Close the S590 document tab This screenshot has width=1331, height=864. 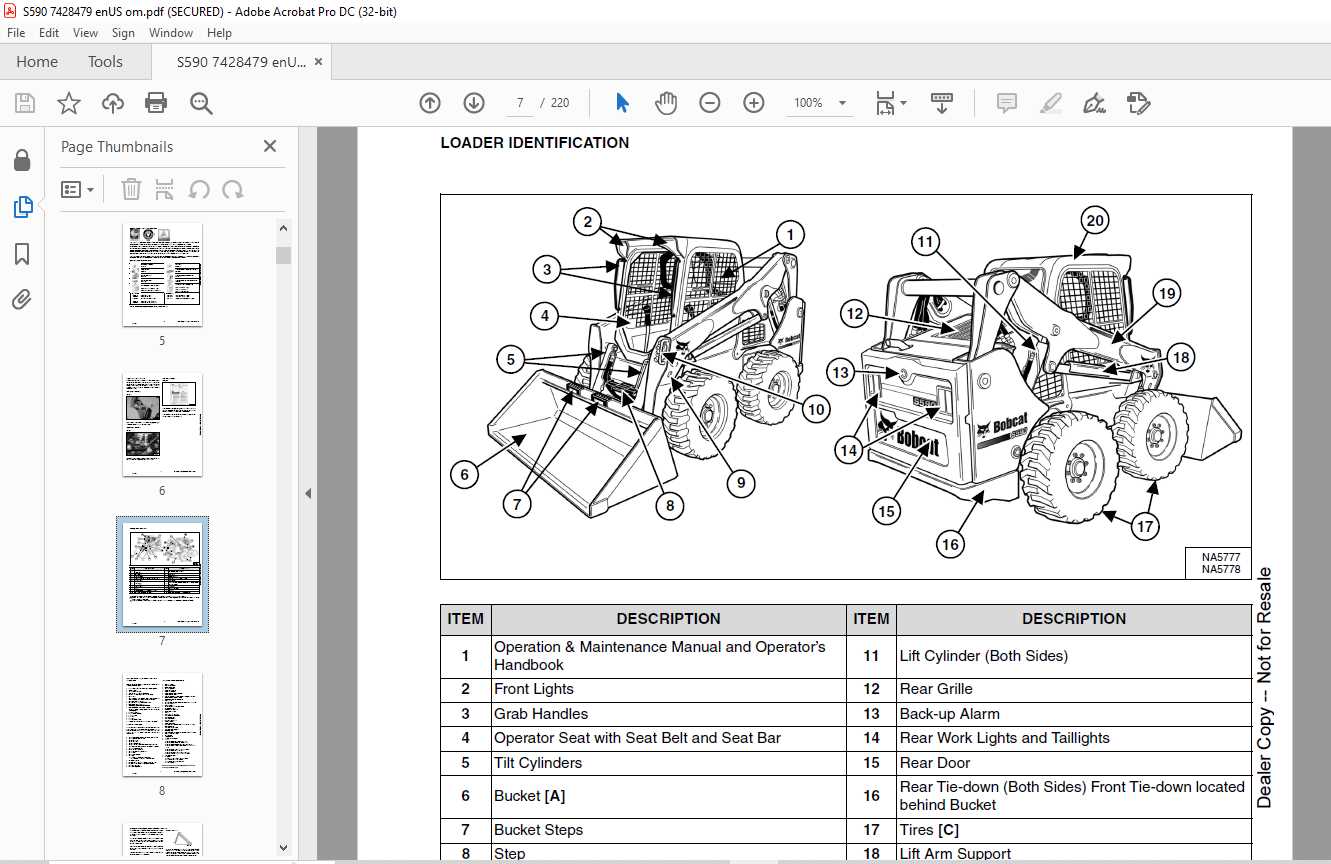coord(319,62)
